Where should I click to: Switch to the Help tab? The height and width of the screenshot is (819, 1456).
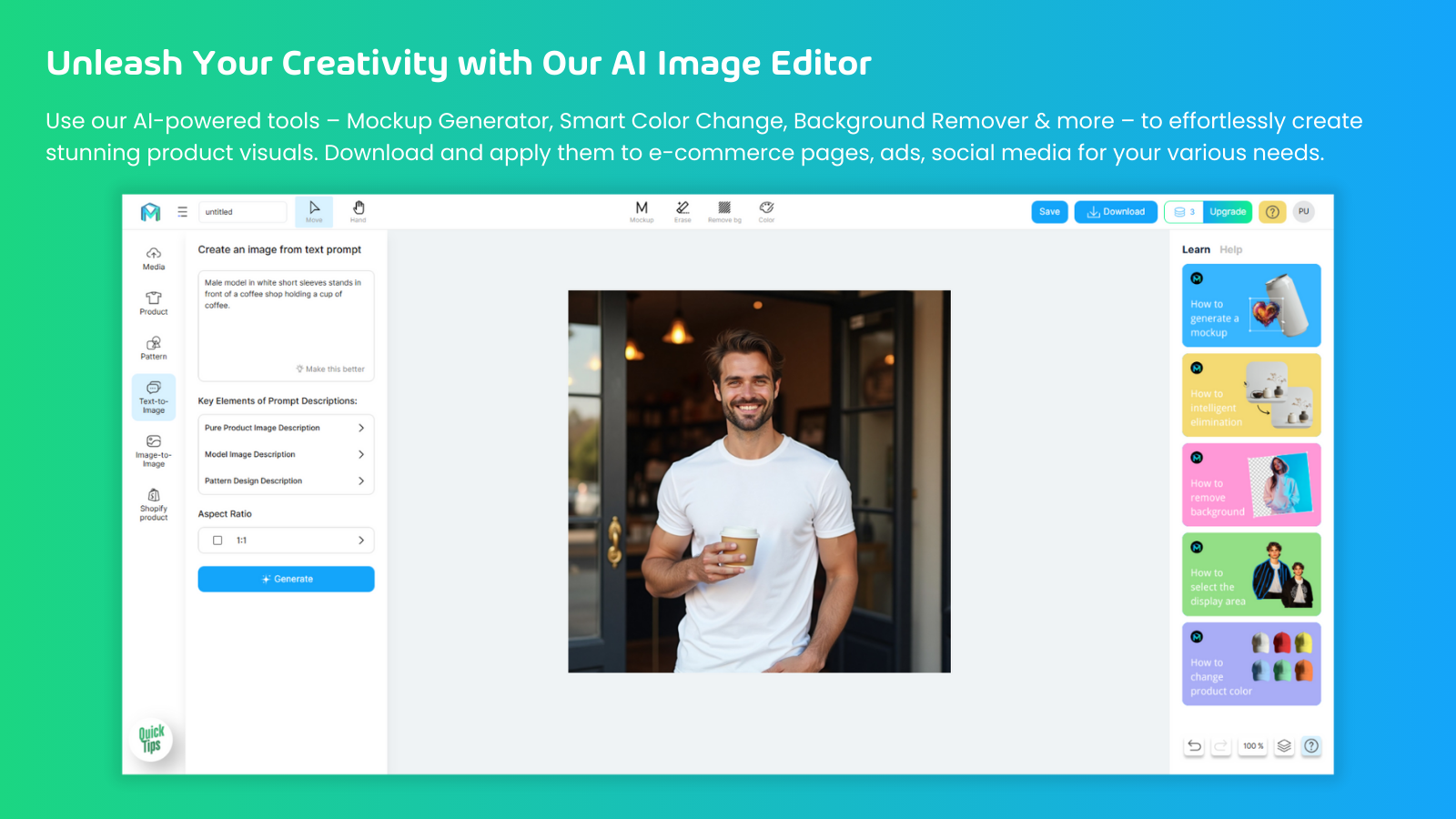[x=1230, y=249]
